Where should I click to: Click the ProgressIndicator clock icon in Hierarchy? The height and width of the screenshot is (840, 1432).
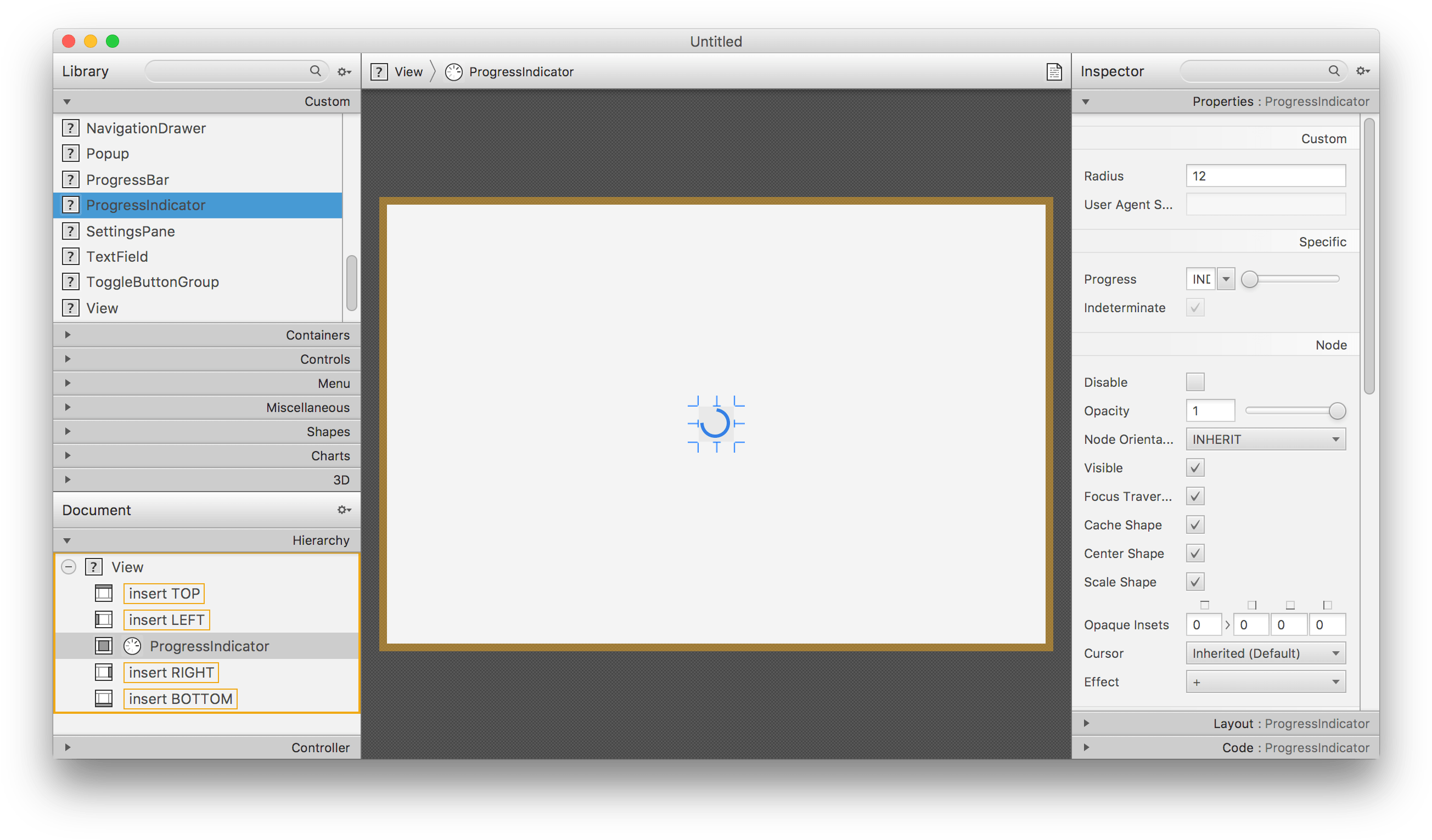[132, 646]
